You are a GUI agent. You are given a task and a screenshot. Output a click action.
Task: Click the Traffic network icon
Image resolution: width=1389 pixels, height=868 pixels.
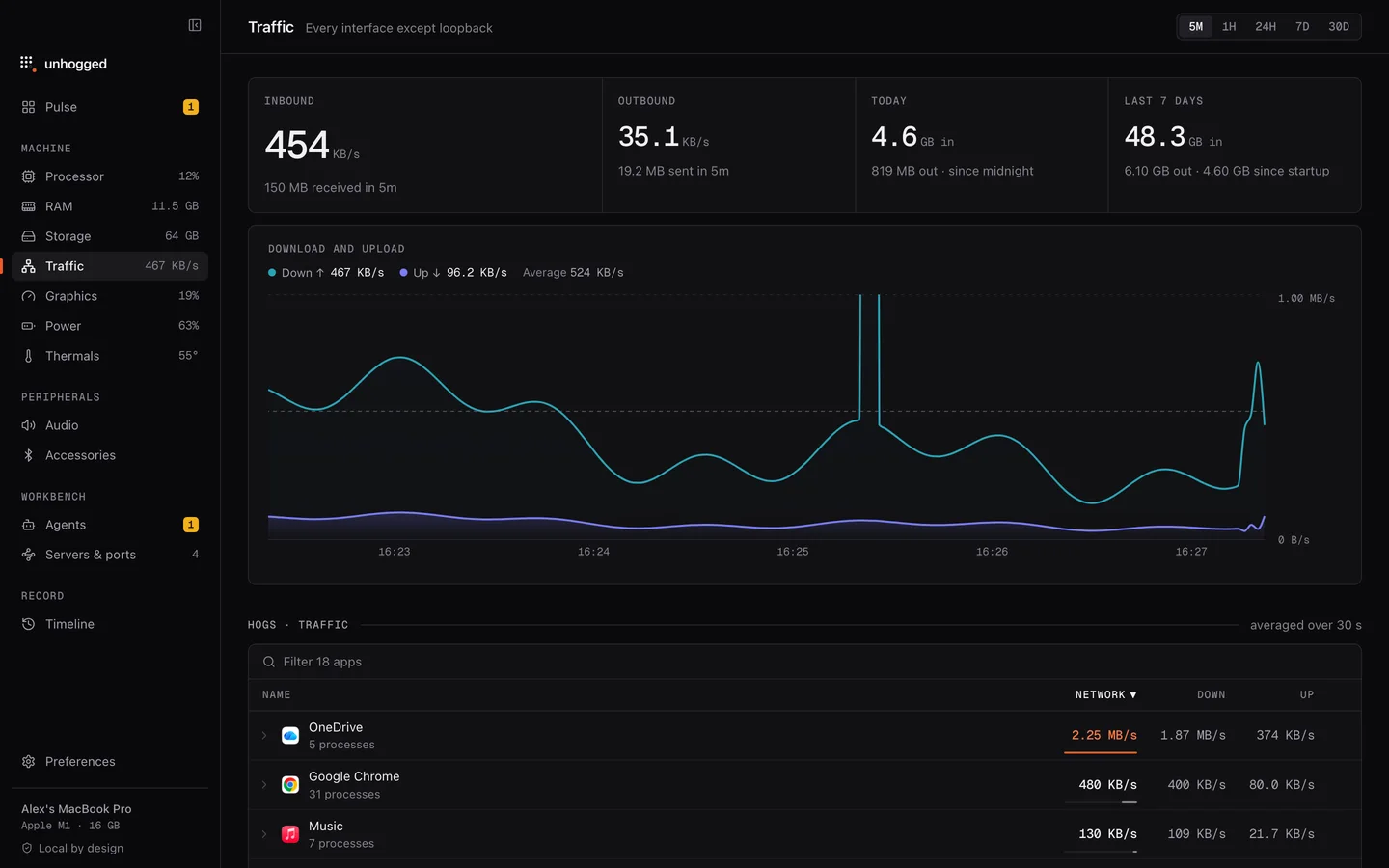[x=28, y=266]
